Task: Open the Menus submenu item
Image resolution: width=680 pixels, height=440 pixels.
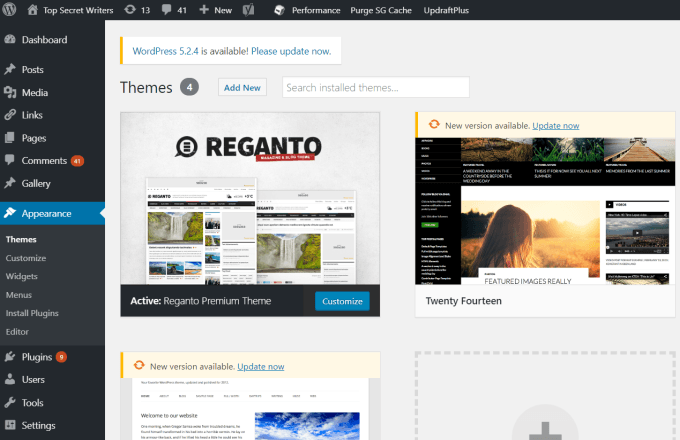Action: pyautogui.click(x=19, y=295)
